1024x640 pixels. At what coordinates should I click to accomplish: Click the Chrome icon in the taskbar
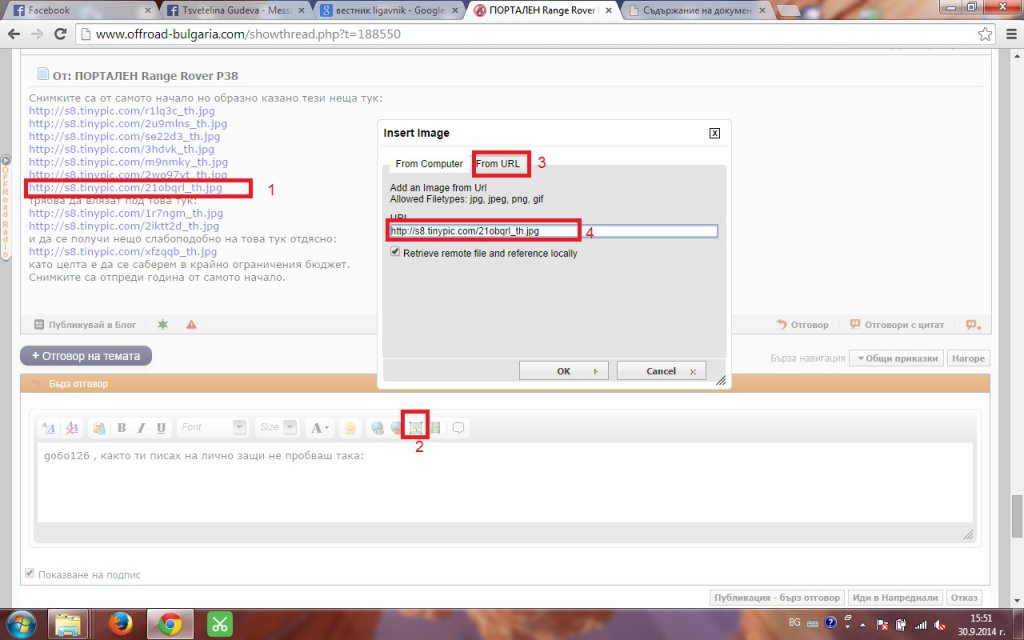pyautogui.click(x=170, y=624)
